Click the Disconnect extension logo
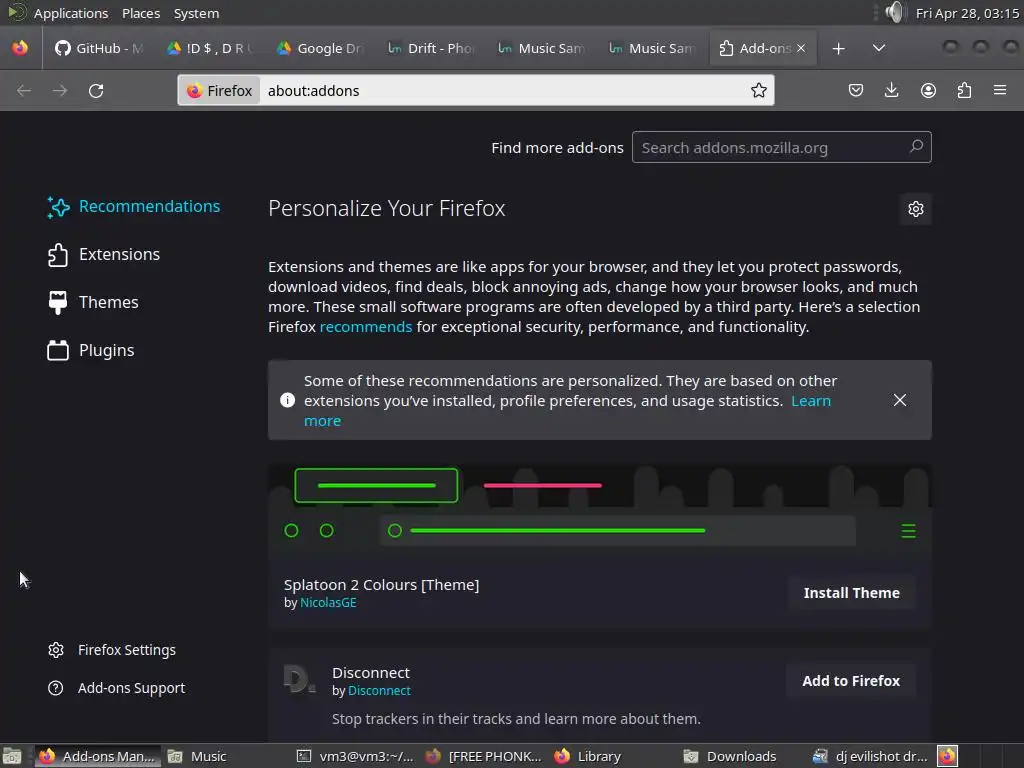 tap(299, 679)
